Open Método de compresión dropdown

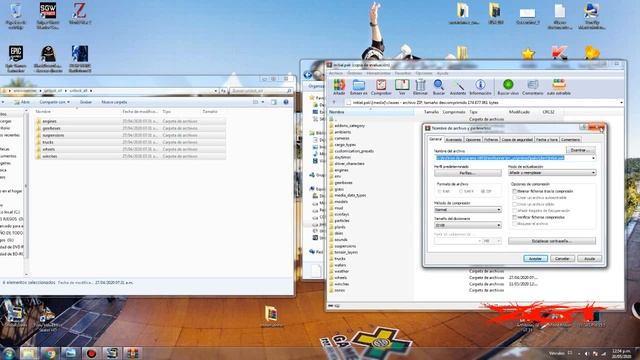pyautogui.click(x=468, y=210)
